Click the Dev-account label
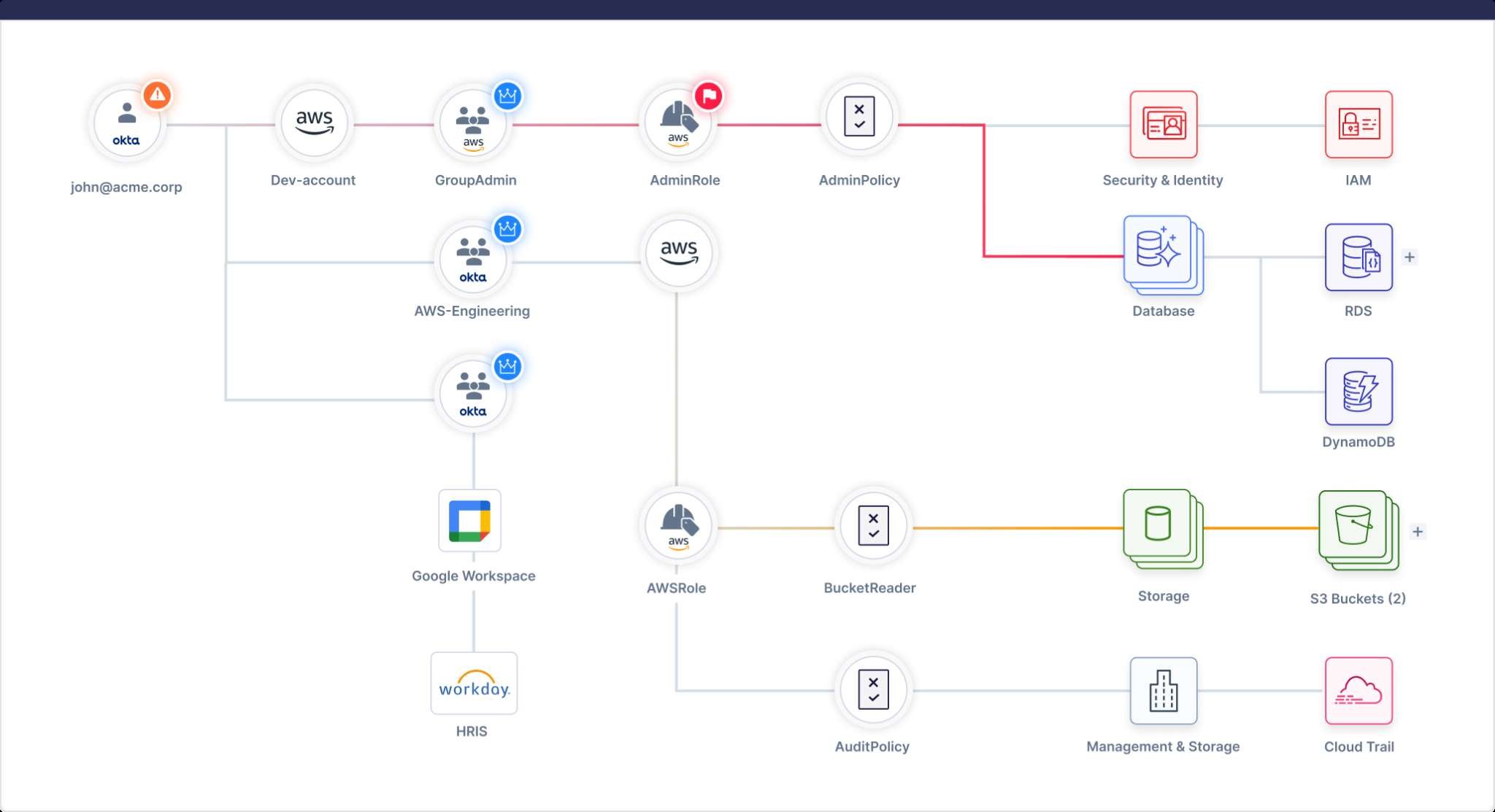This screenshot has width=1495, height=812. [x=313, y=180]
